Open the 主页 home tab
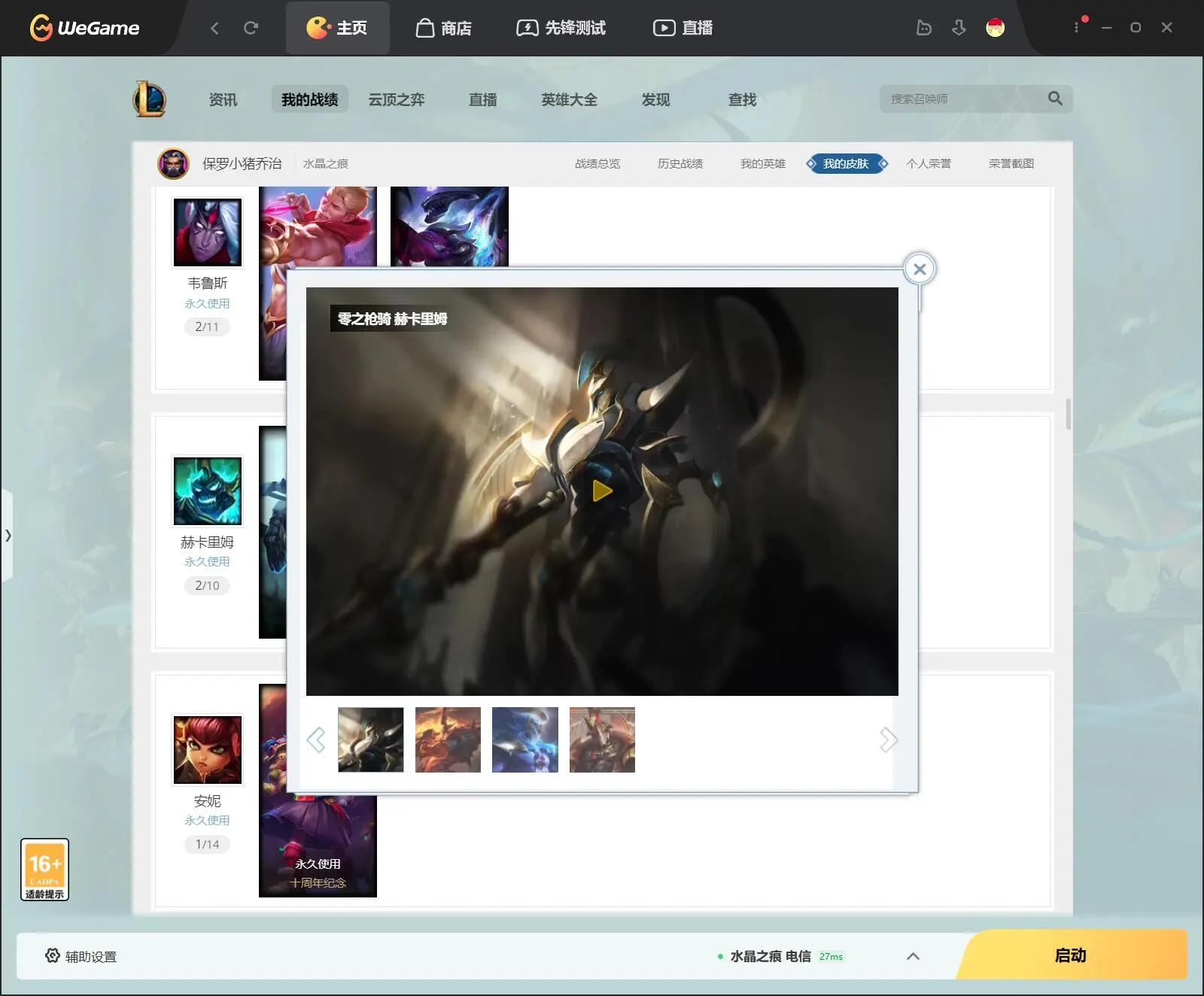1204x996 pixels. 337,28
